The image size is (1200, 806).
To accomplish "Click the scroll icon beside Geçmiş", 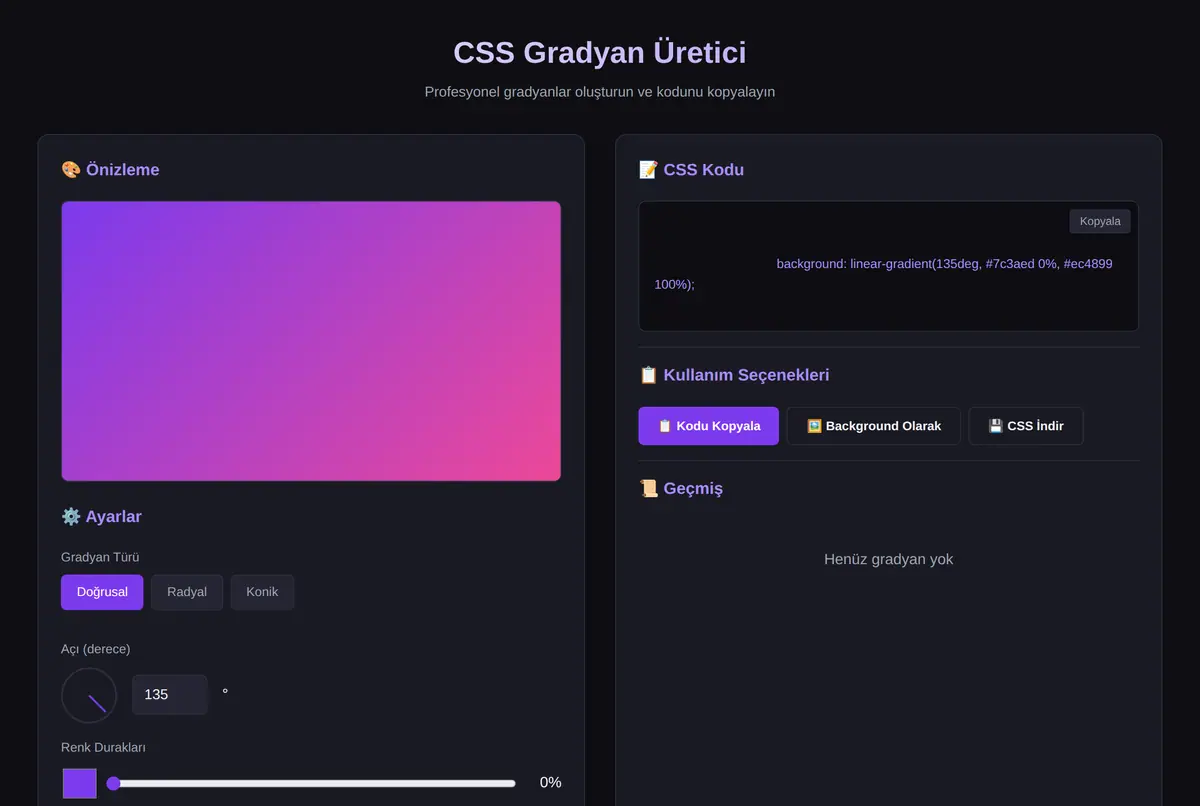I will (x=649, y=488).
